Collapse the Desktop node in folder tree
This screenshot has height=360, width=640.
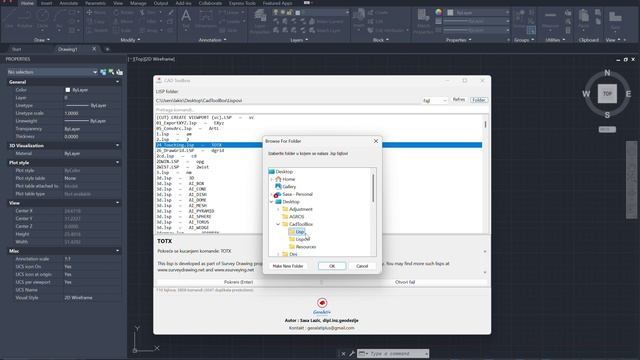tap(272, 202)
